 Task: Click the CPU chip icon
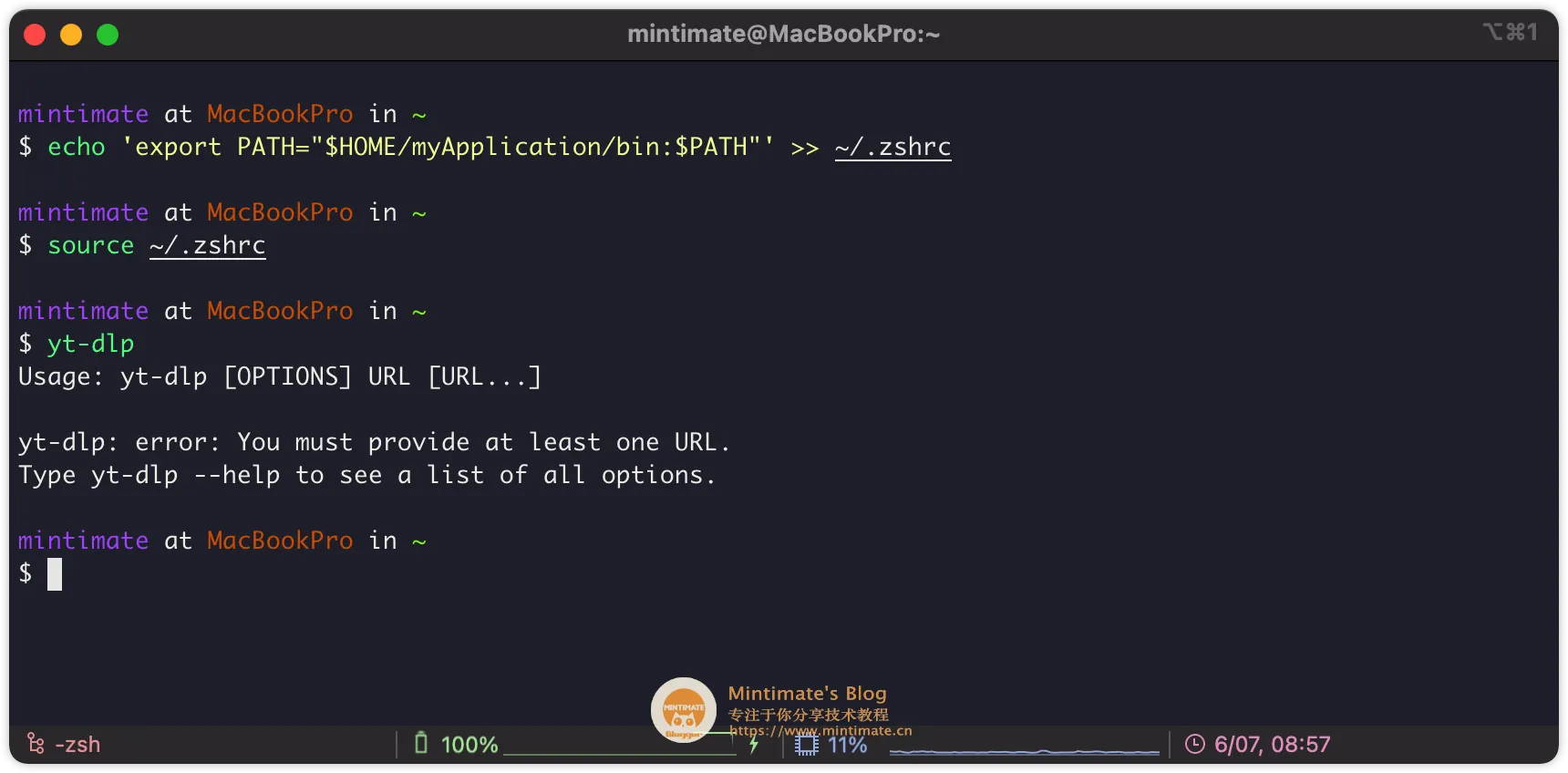pyautogui.click(x=807, y=745)
